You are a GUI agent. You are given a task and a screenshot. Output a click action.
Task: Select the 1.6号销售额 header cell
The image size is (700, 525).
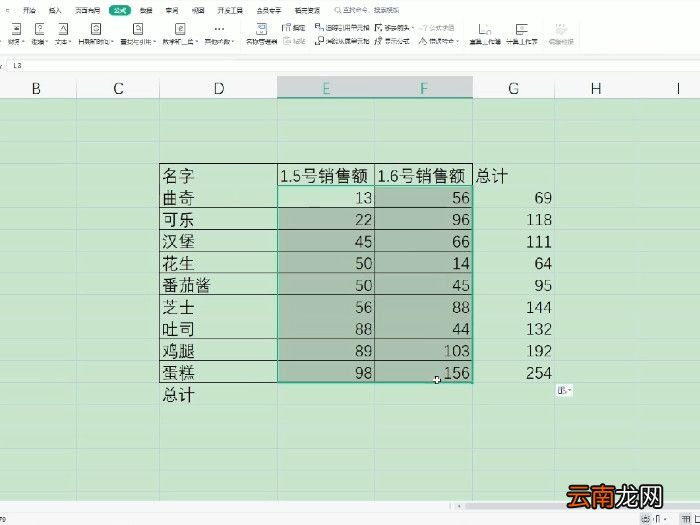point(424,175)
